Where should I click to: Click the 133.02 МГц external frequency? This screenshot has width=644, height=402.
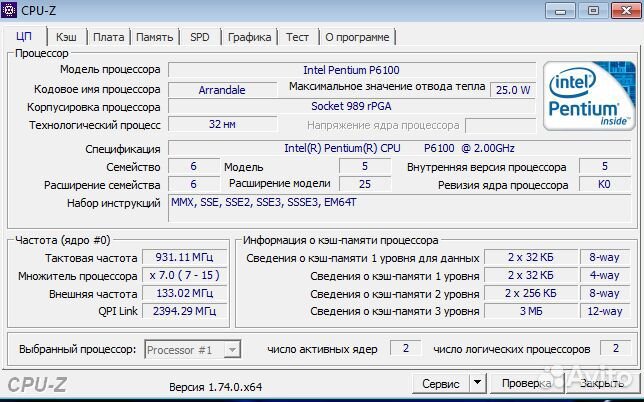tap(184, 293)
